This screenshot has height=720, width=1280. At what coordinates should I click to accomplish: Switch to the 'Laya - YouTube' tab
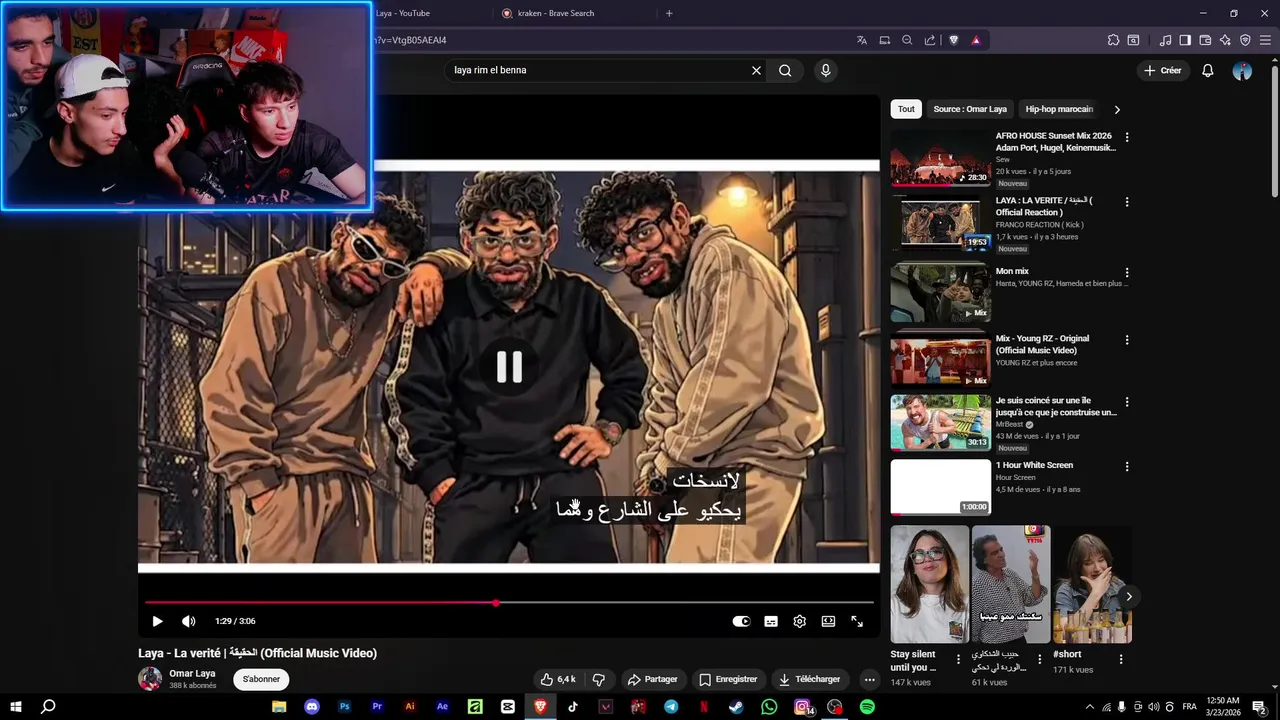(428, 13)
